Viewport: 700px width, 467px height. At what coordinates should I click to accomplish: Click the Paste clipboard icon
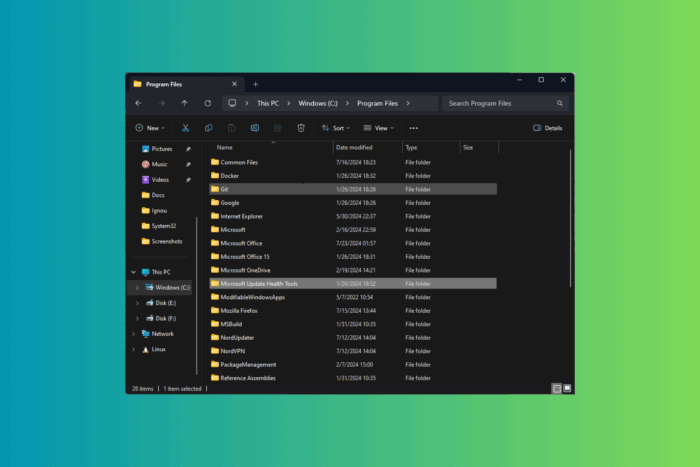(232, 128)
